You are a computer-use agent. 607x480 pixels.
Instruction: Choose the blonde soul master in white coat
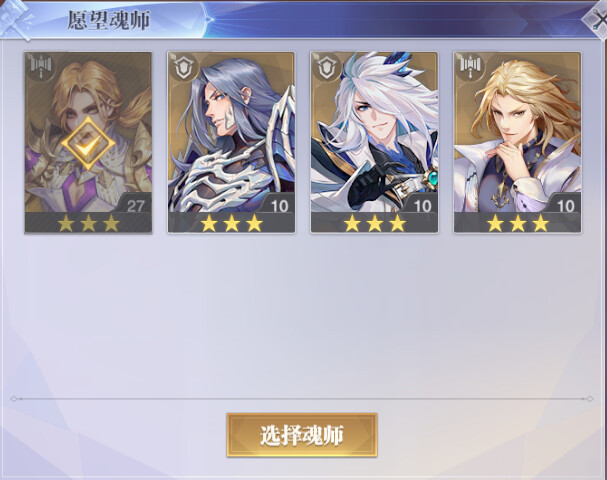coord(518,142)
